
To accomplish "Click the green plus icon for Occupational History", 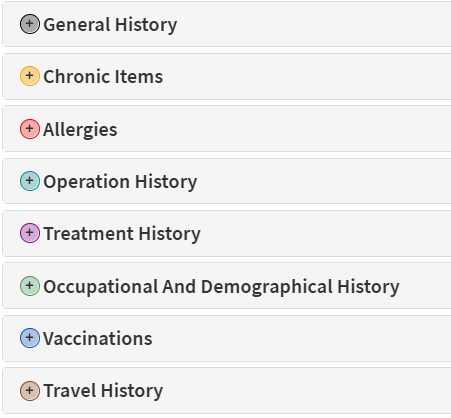I will tap(30, 286).
